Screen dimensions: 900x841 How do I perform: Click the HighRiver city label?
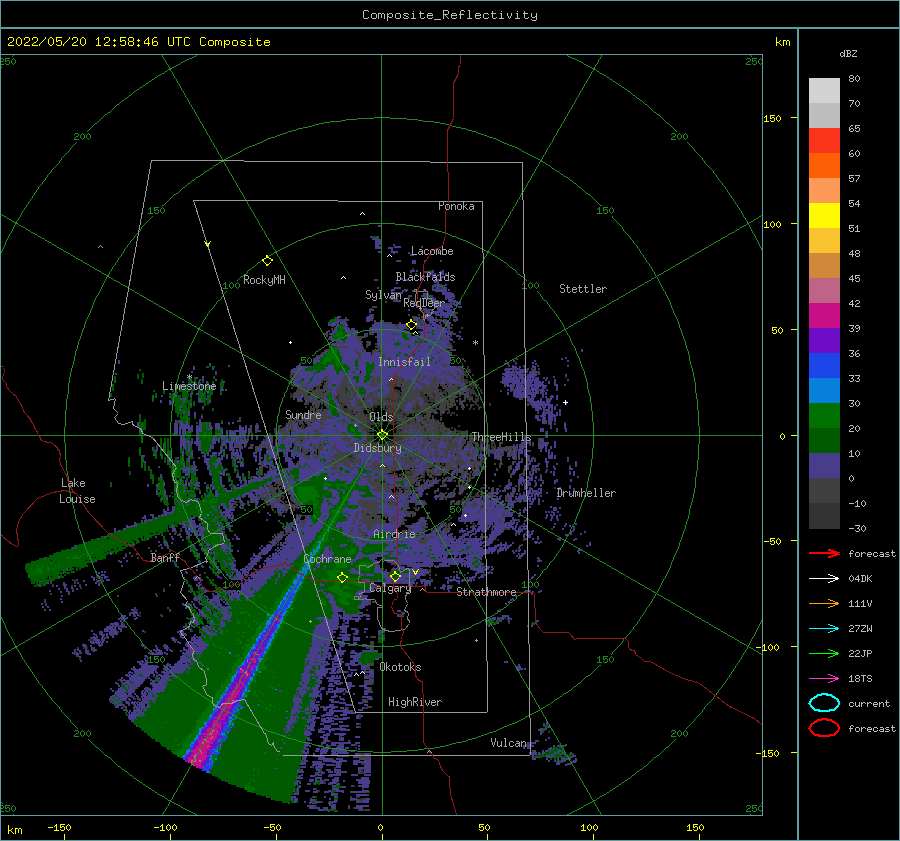(415, 702)
